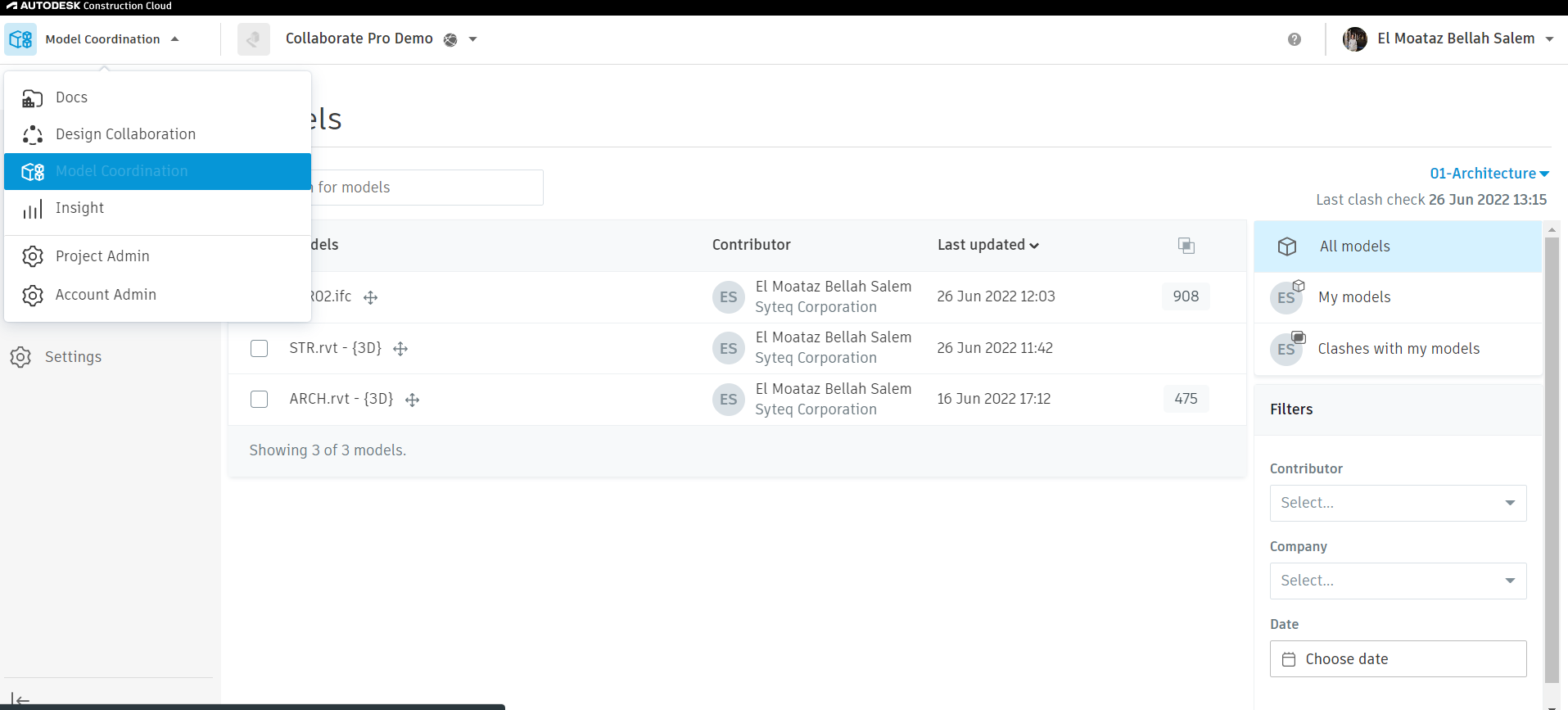Select Account Admin from the menu
Viewport: 1568px width, 710px height.
coord(157,295)
